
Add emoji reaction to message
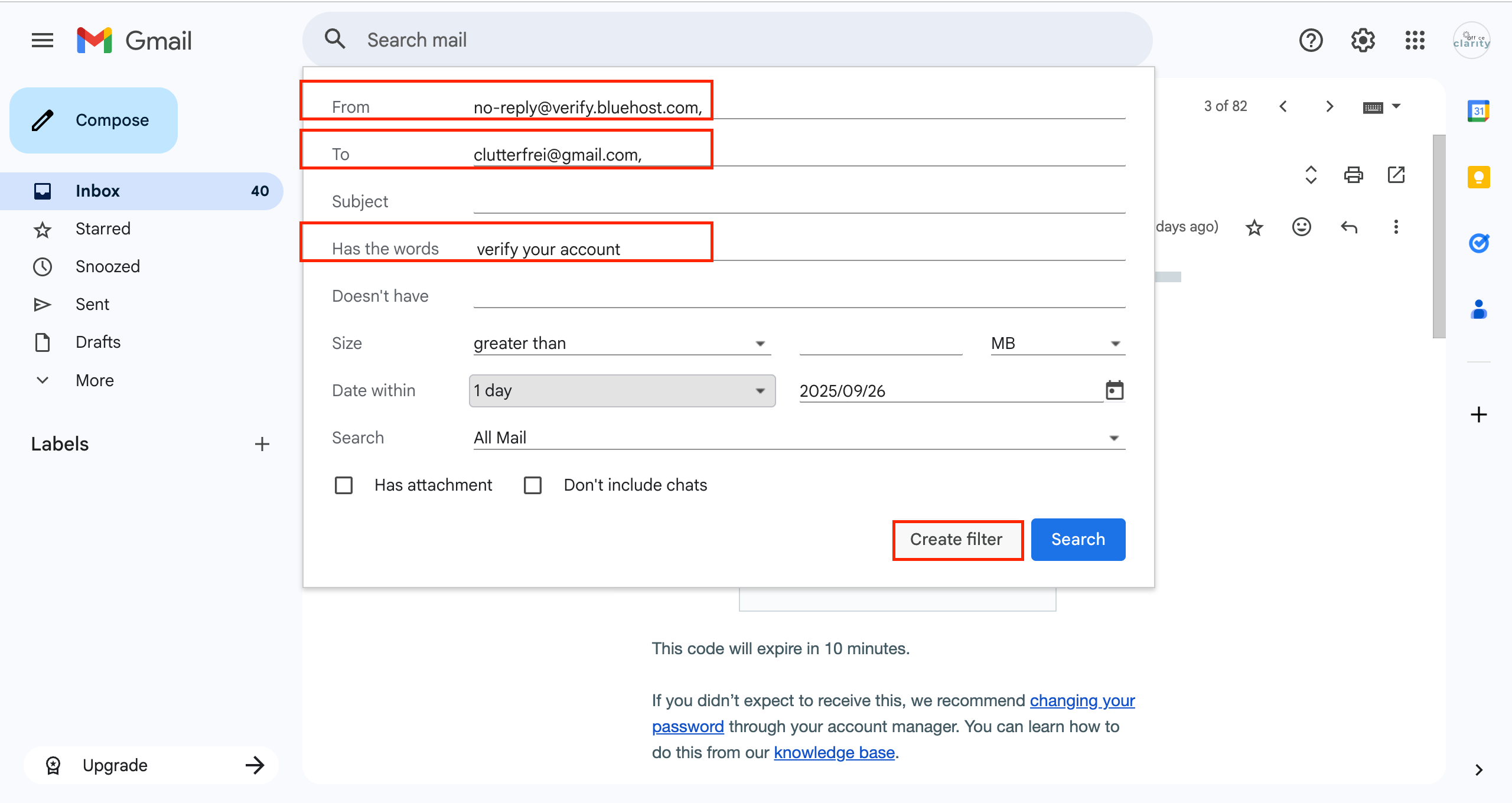tap(1301, 227)
